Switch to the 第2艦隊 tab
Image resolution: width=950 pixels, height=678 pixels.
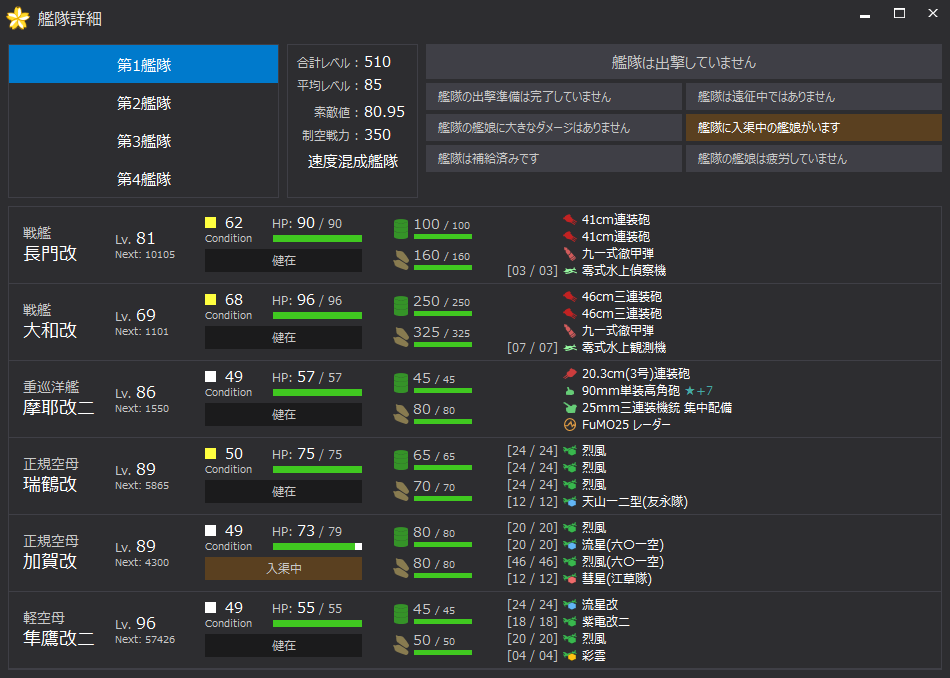tap(144, 103)
